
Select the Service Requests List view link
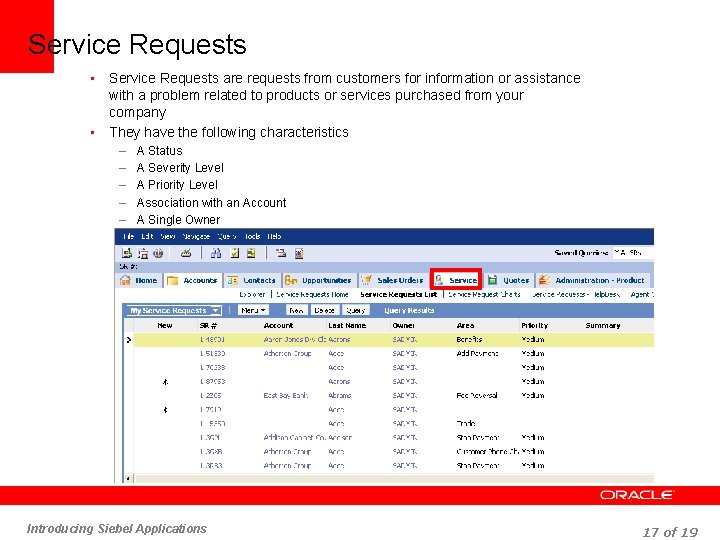[x=399, y=294]
